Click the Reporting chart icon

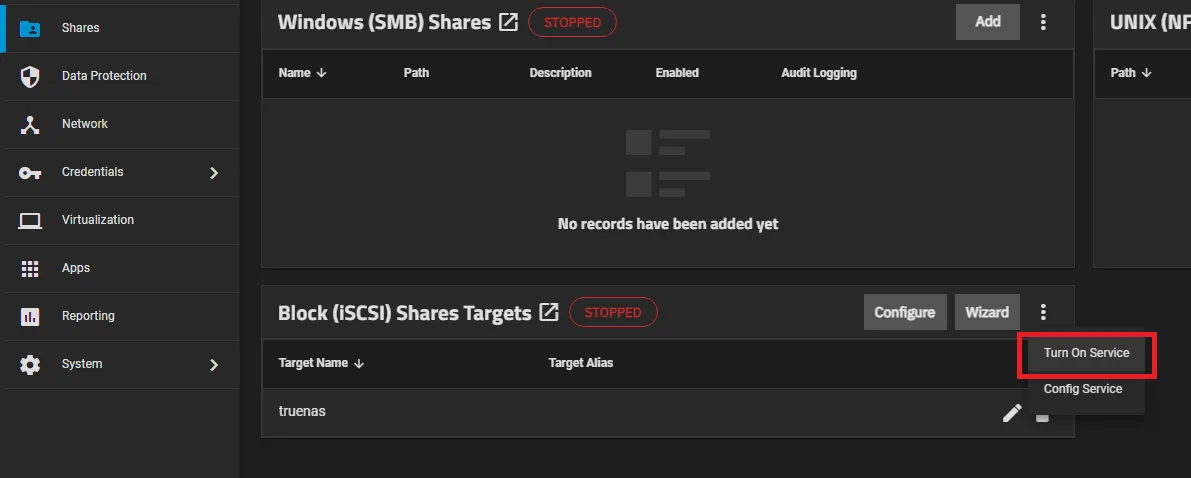[x=30, y=316]
